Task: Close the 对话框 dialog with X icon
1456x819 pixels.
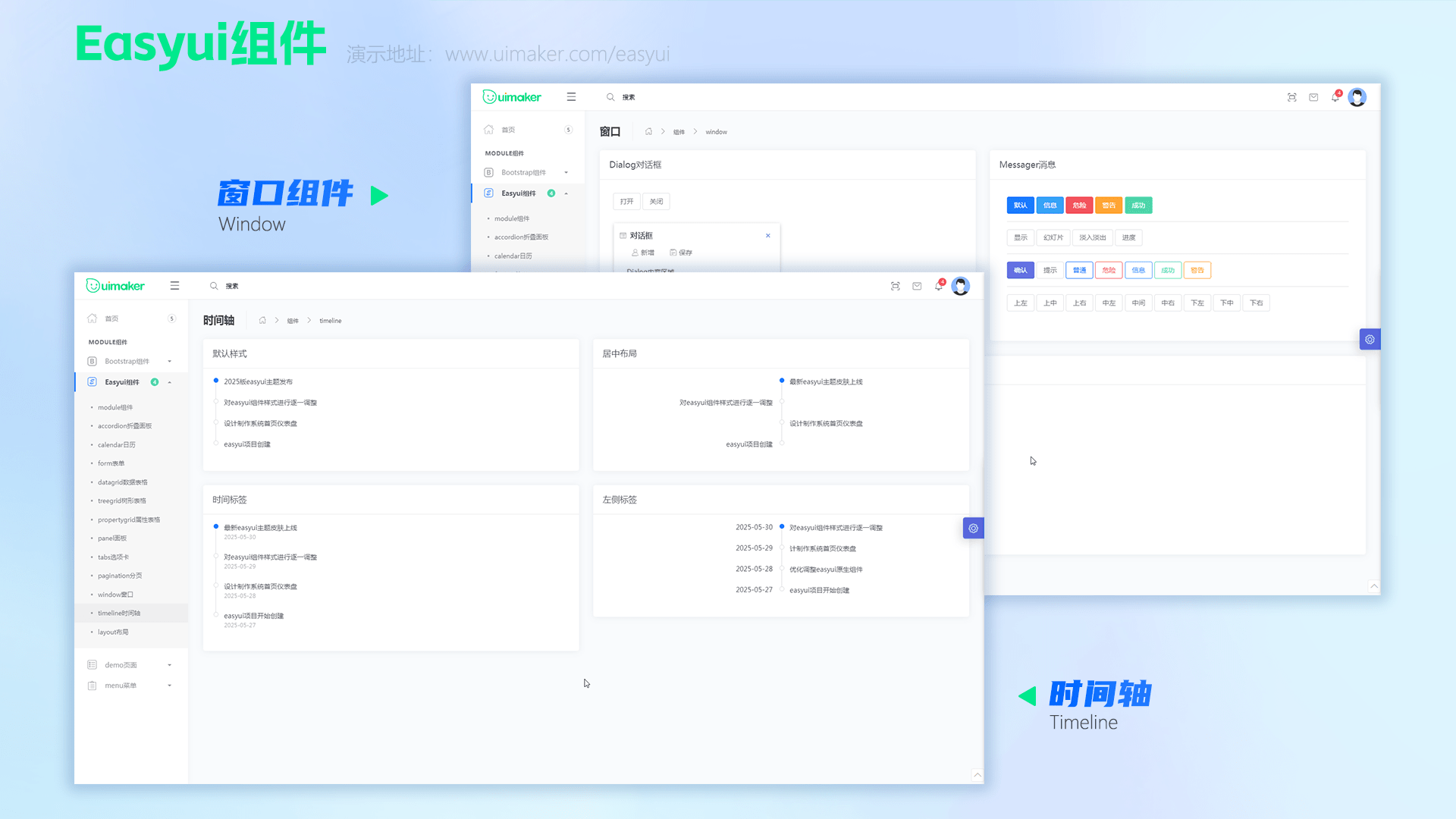Action: click(x=767, y=236)
